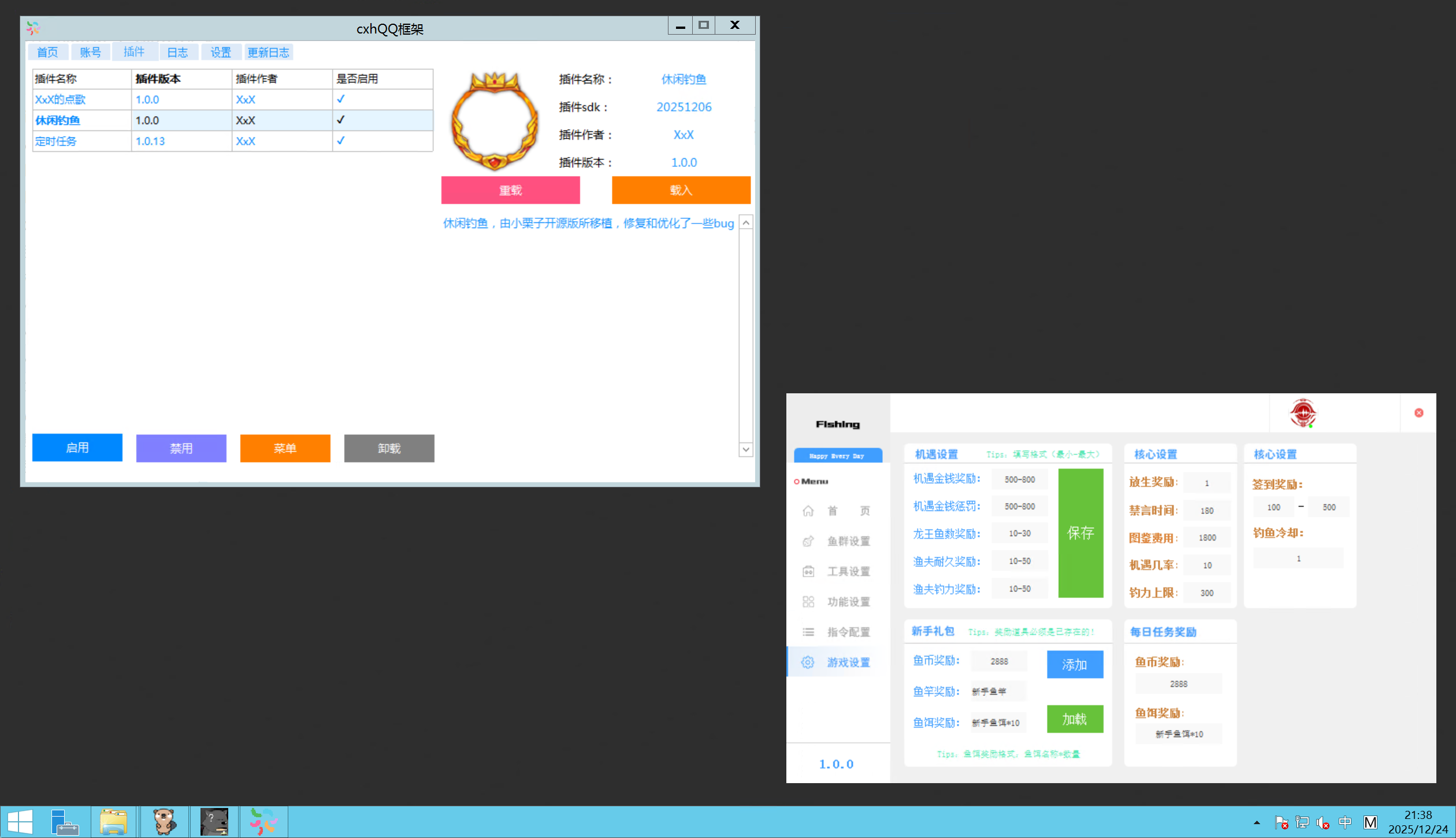
Task: Click the description box scroll-down arrow
Action: (746, 449)
